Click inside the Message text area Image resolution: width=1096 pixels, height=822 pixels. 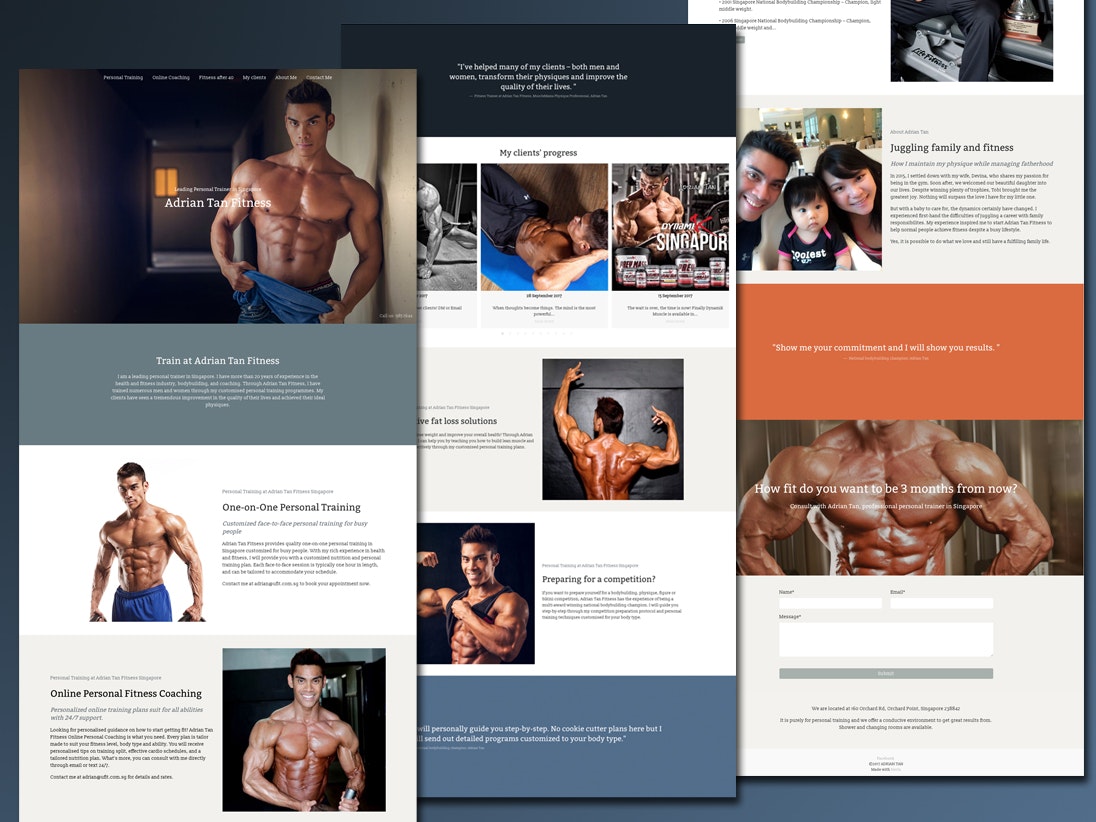pyautogui.click(x=886, y=640)
